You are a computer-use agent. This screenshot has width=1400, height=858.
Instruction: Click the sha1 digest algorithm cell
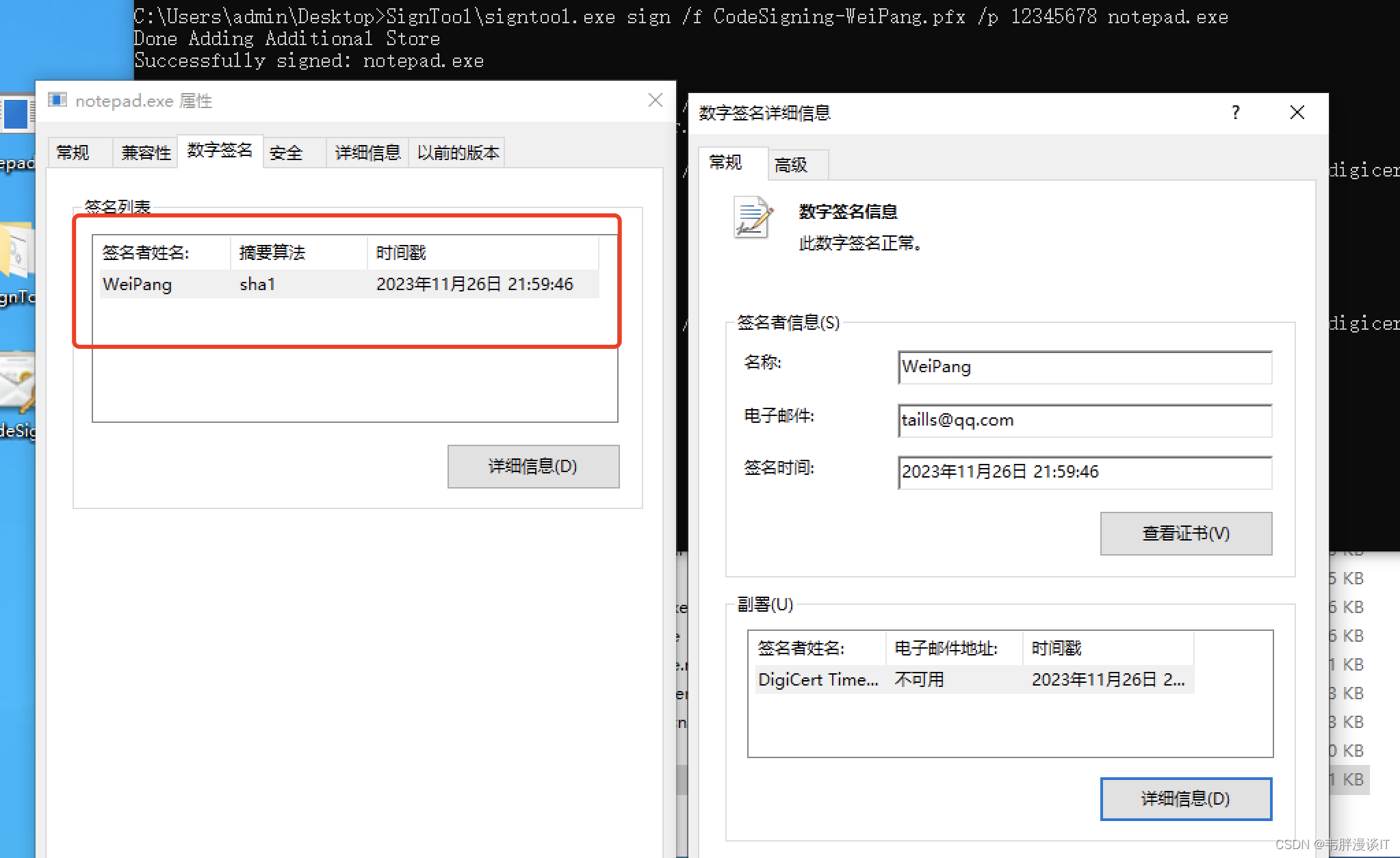tap(257, 284)
